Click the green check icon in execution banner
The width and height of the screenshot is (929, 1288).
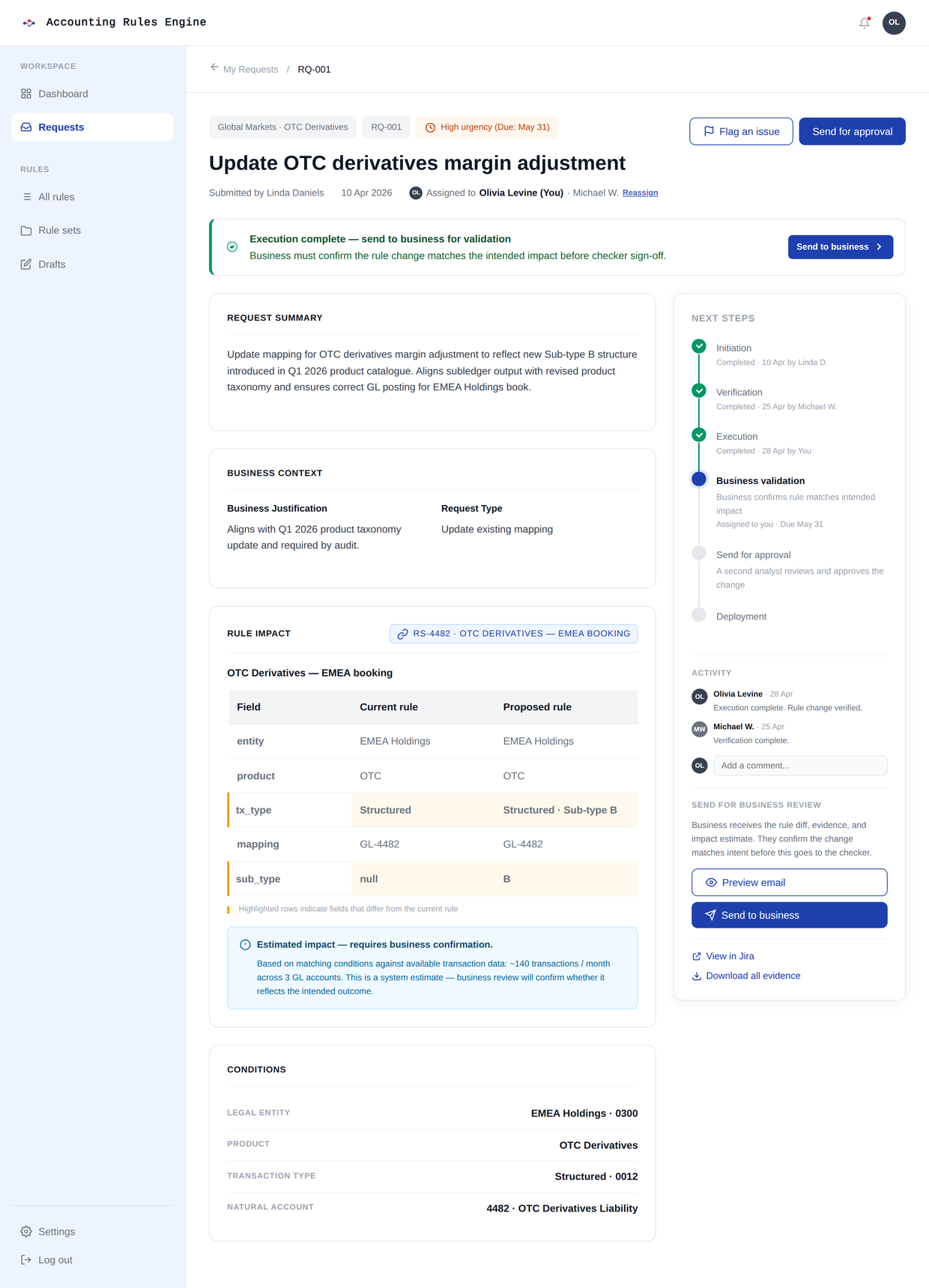click(x=232, y=247)
